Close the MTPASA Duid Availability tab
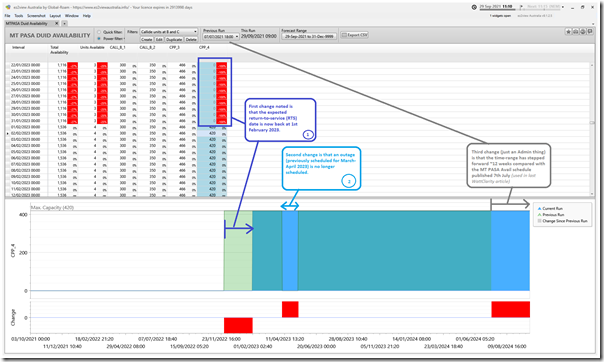The image size is (604, 362). click(x=57, y=23)
